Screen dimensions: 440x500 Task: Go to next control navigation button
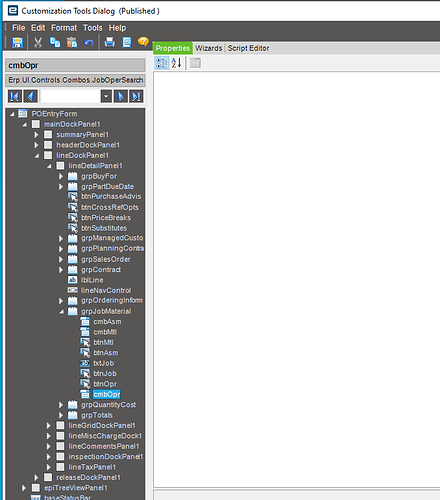click(x=120, y=96)
